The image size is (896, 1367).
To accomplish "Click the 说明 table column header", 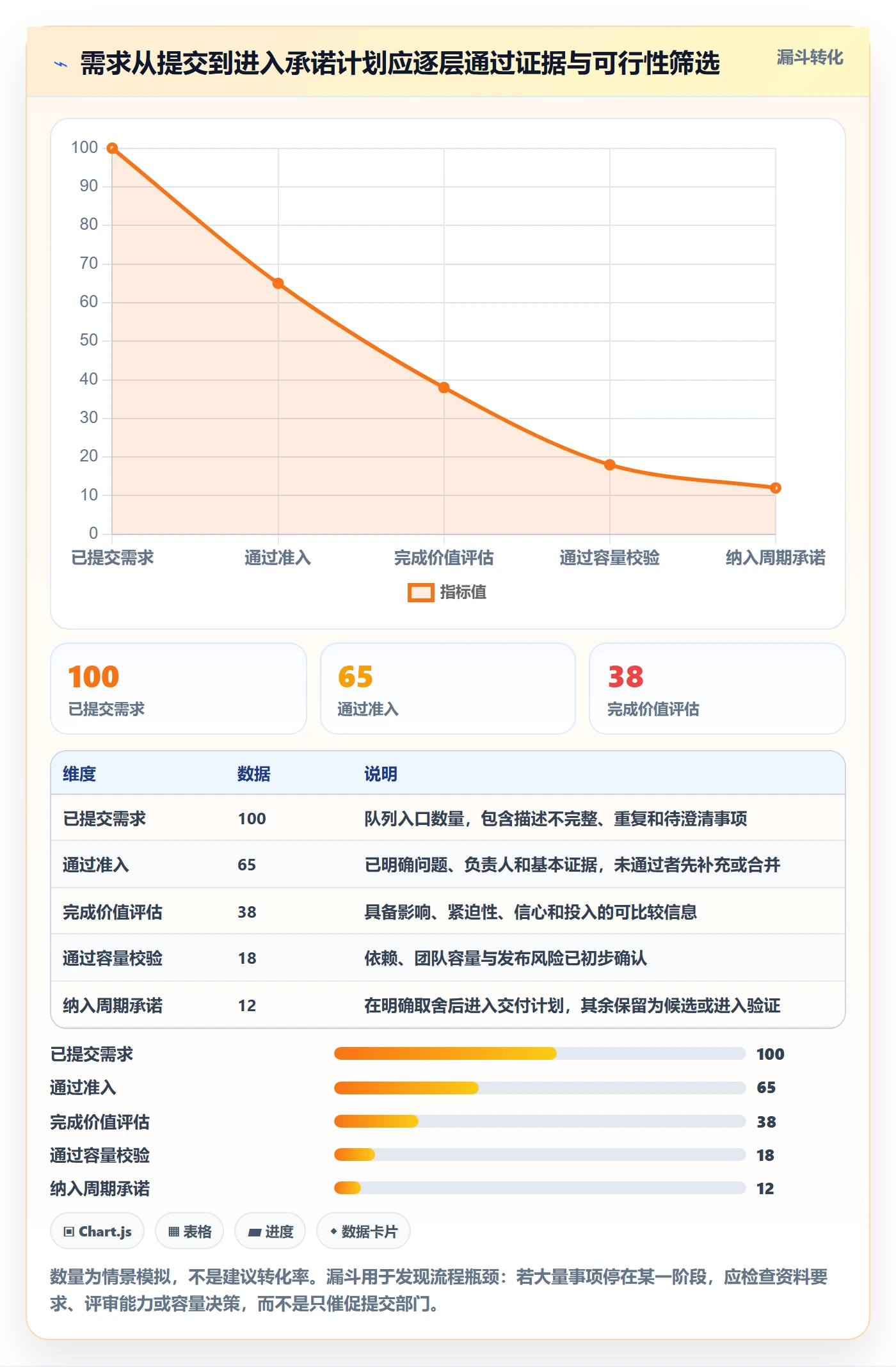I will tap(381, 774).
